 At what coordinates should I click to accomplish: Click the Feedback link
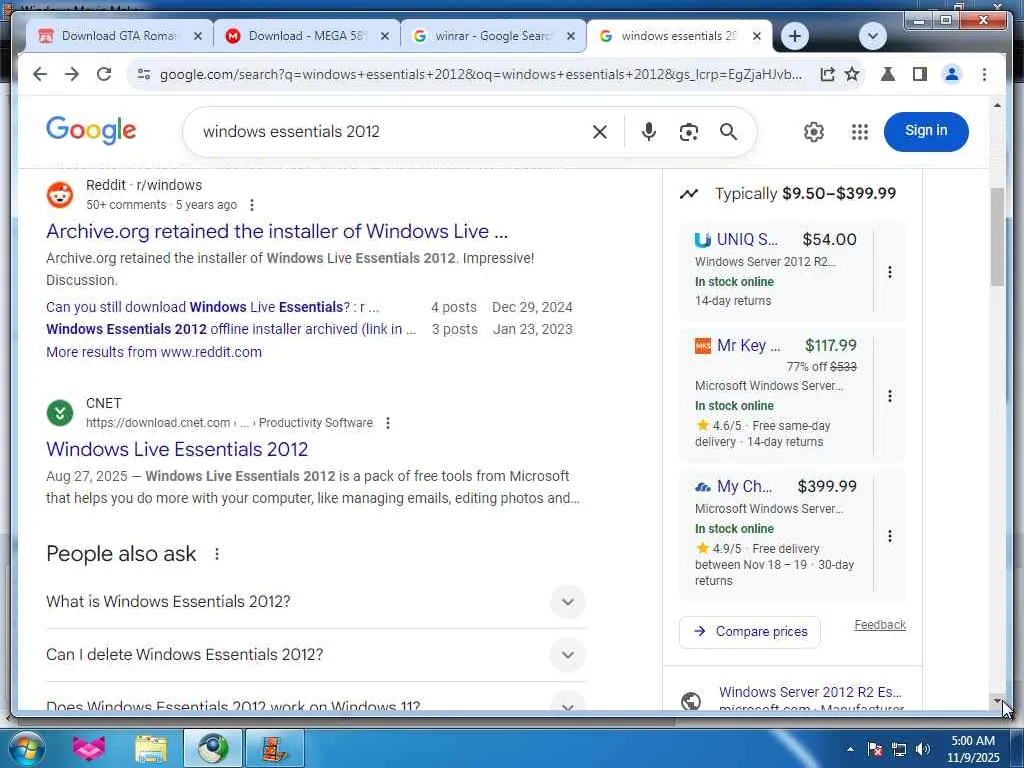(880, 625)
